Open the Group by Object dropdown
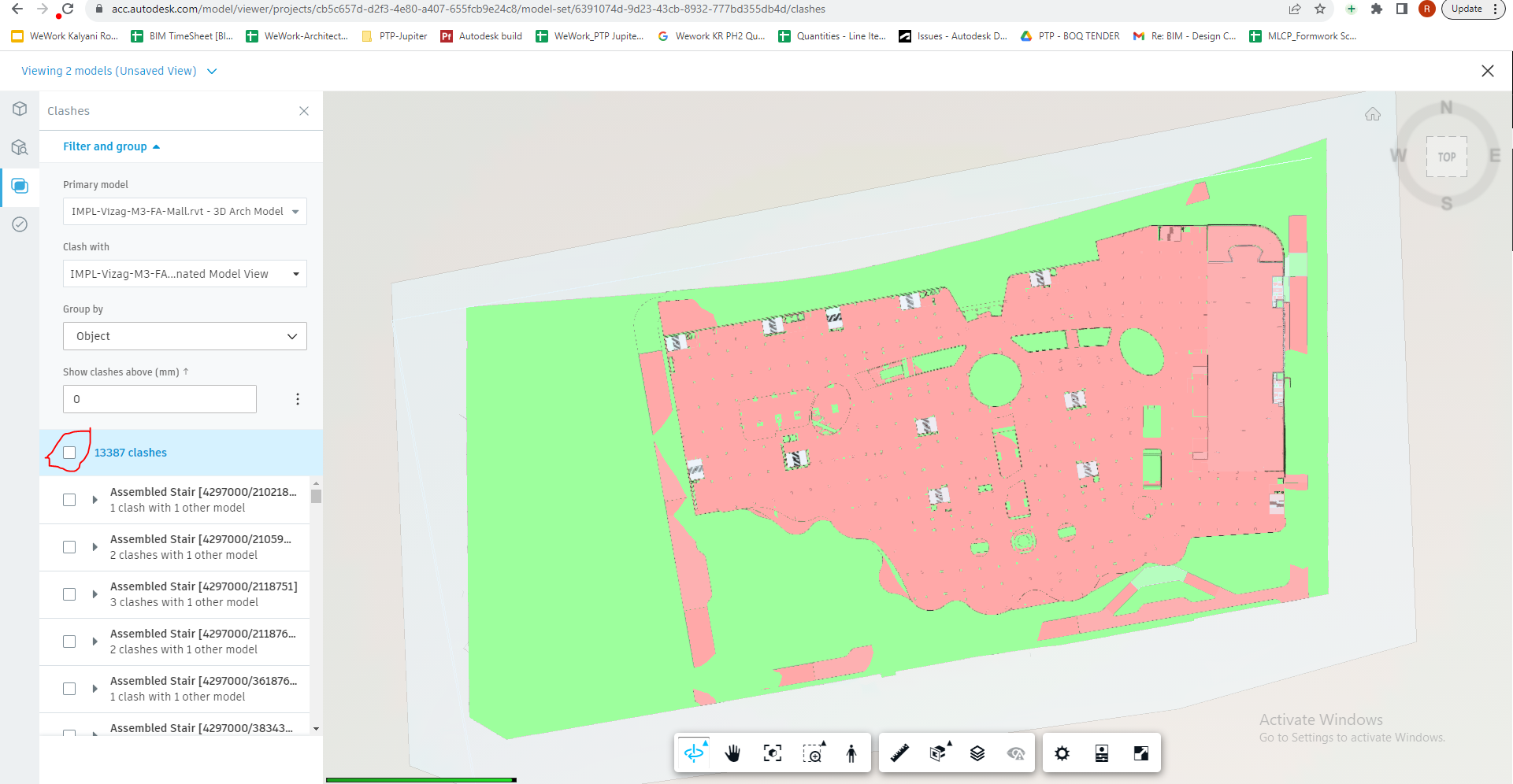 (x=184, y=336)
